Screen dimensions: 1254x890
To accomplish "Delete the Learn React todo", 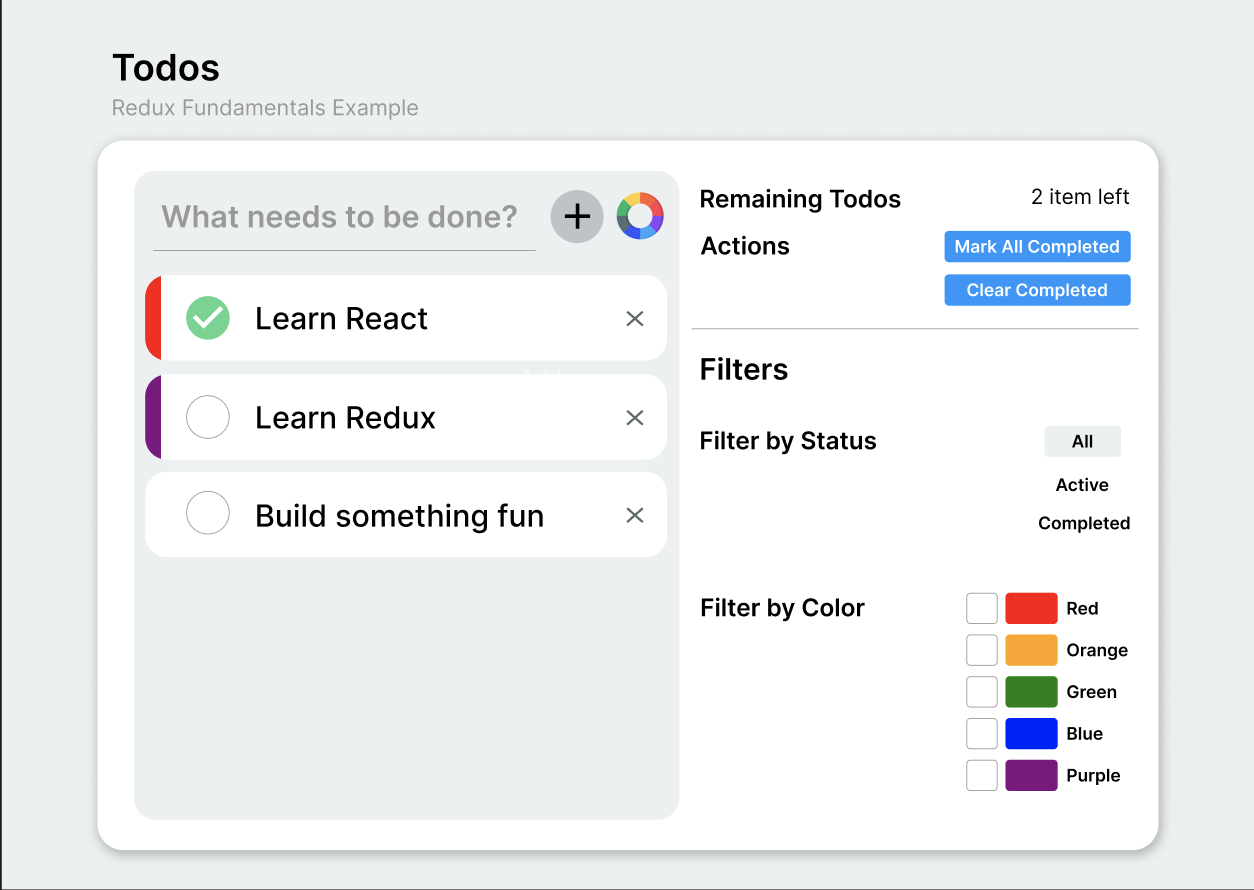I will pos(634,319).
